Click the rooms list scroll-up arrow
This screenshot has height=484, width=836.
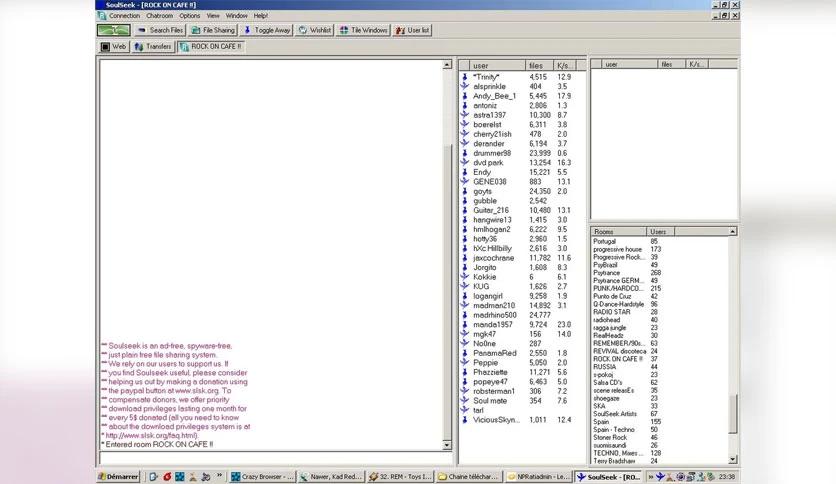(x=733, y=232)
